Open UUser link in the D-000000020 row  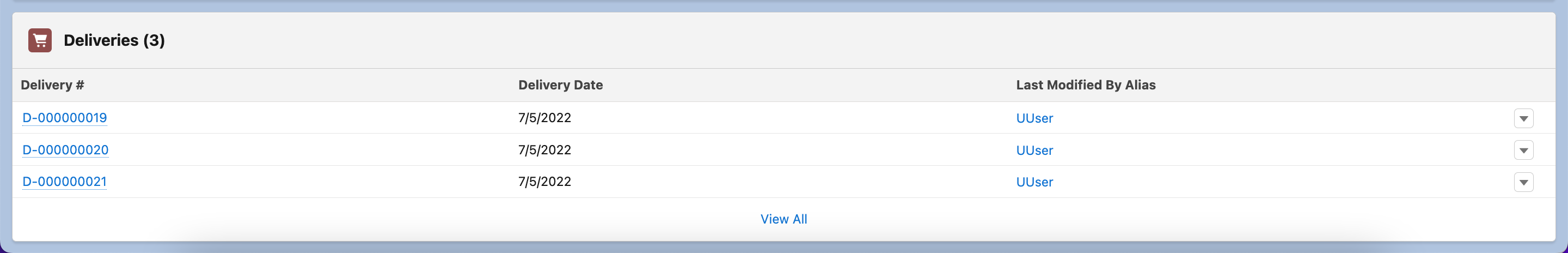pos(1034,150)
